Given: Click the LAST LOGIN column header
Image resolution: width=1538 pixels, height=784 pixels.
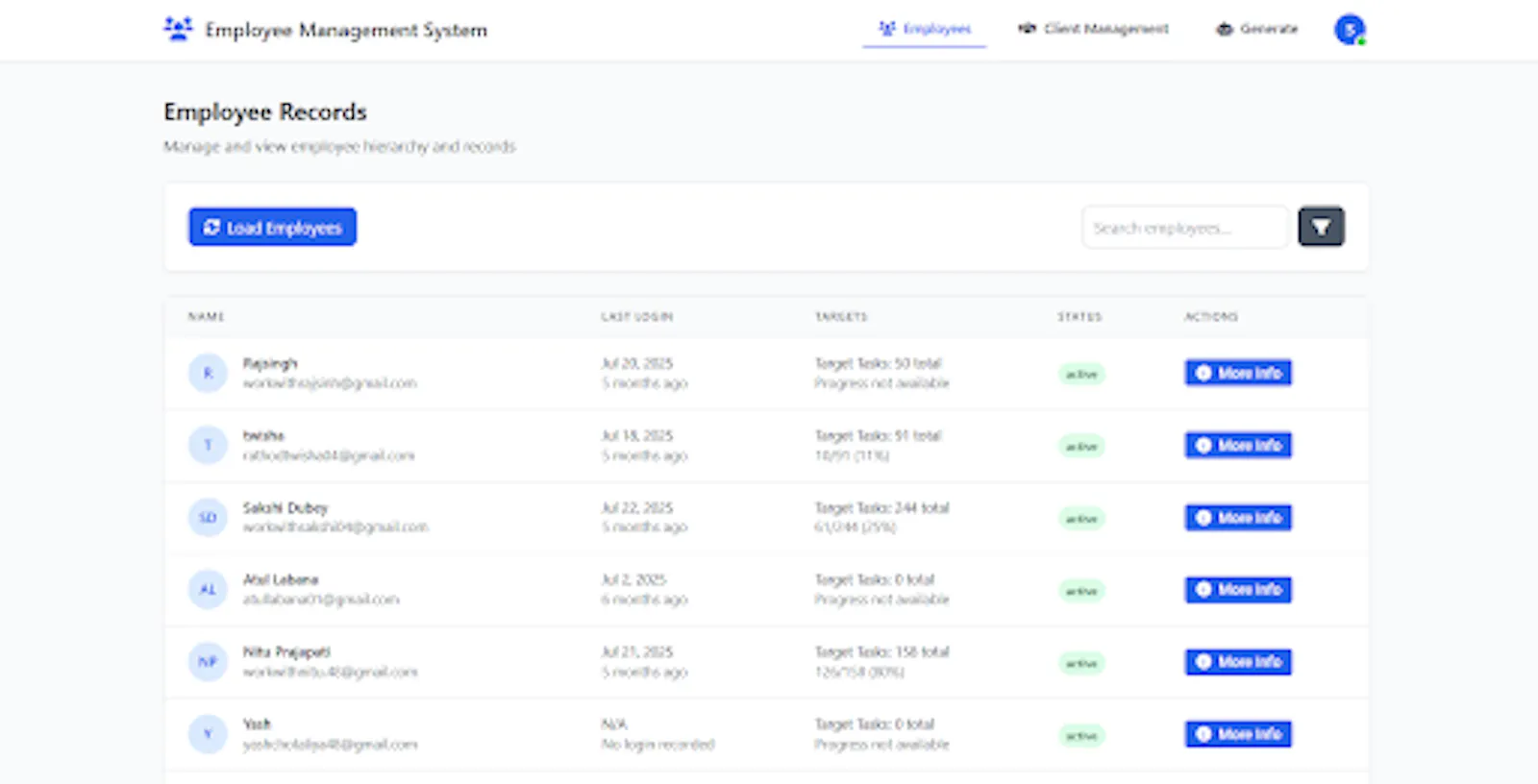Looking at the screenshot, I should coord(637,316).
